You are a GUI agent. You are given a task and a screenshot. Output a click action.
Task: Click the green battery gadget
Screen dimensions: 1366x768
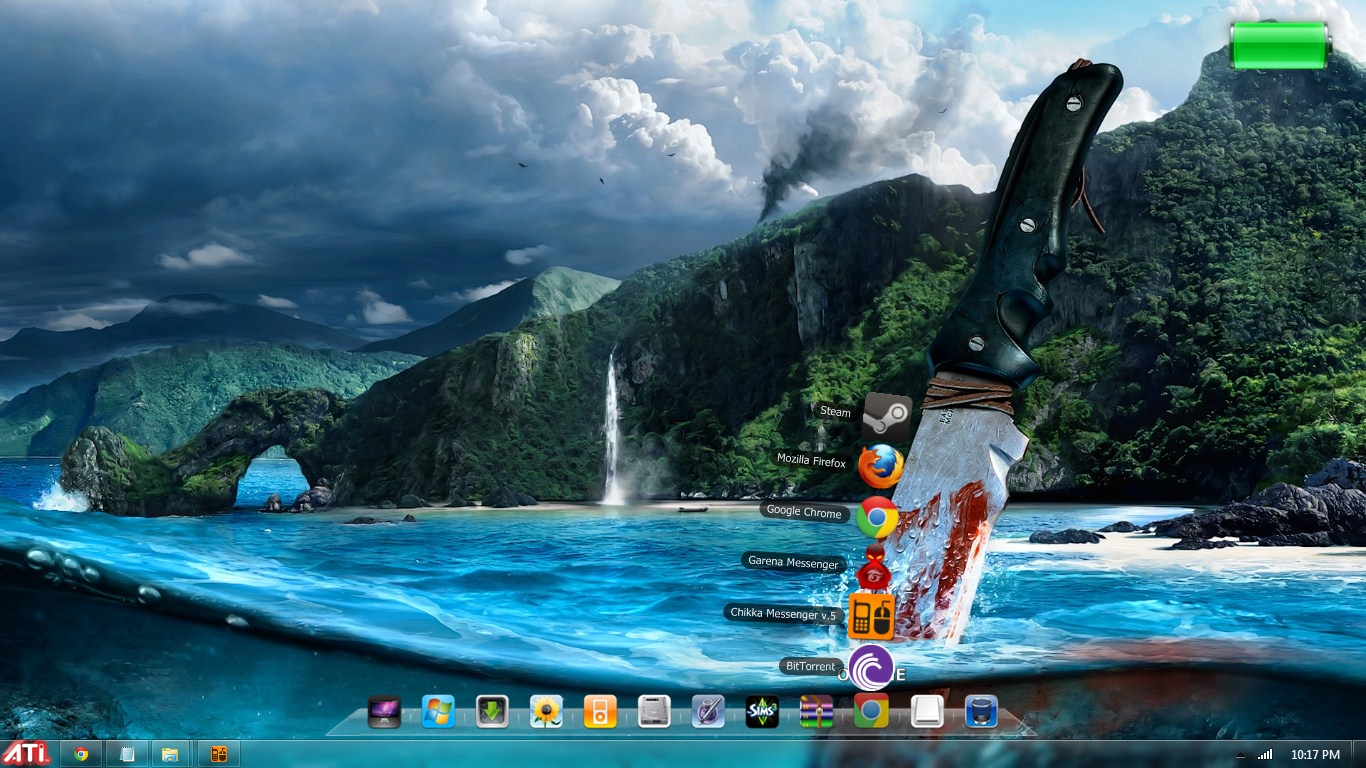tap(1280, 45)
